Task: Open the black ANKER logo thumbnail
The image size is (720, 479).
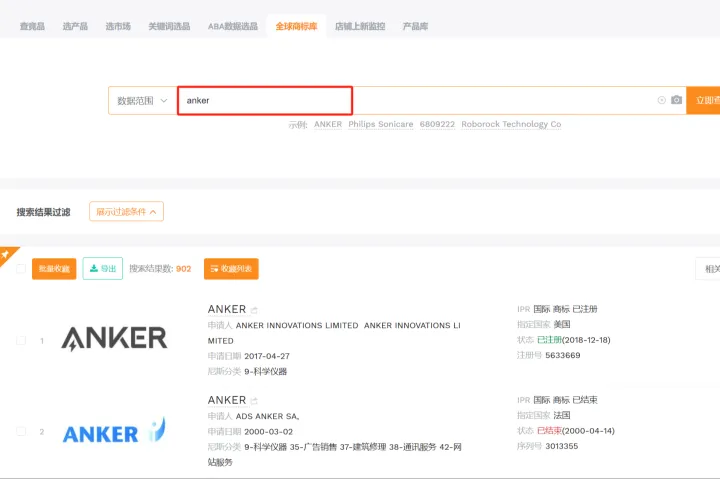Action: click(114, 339)
